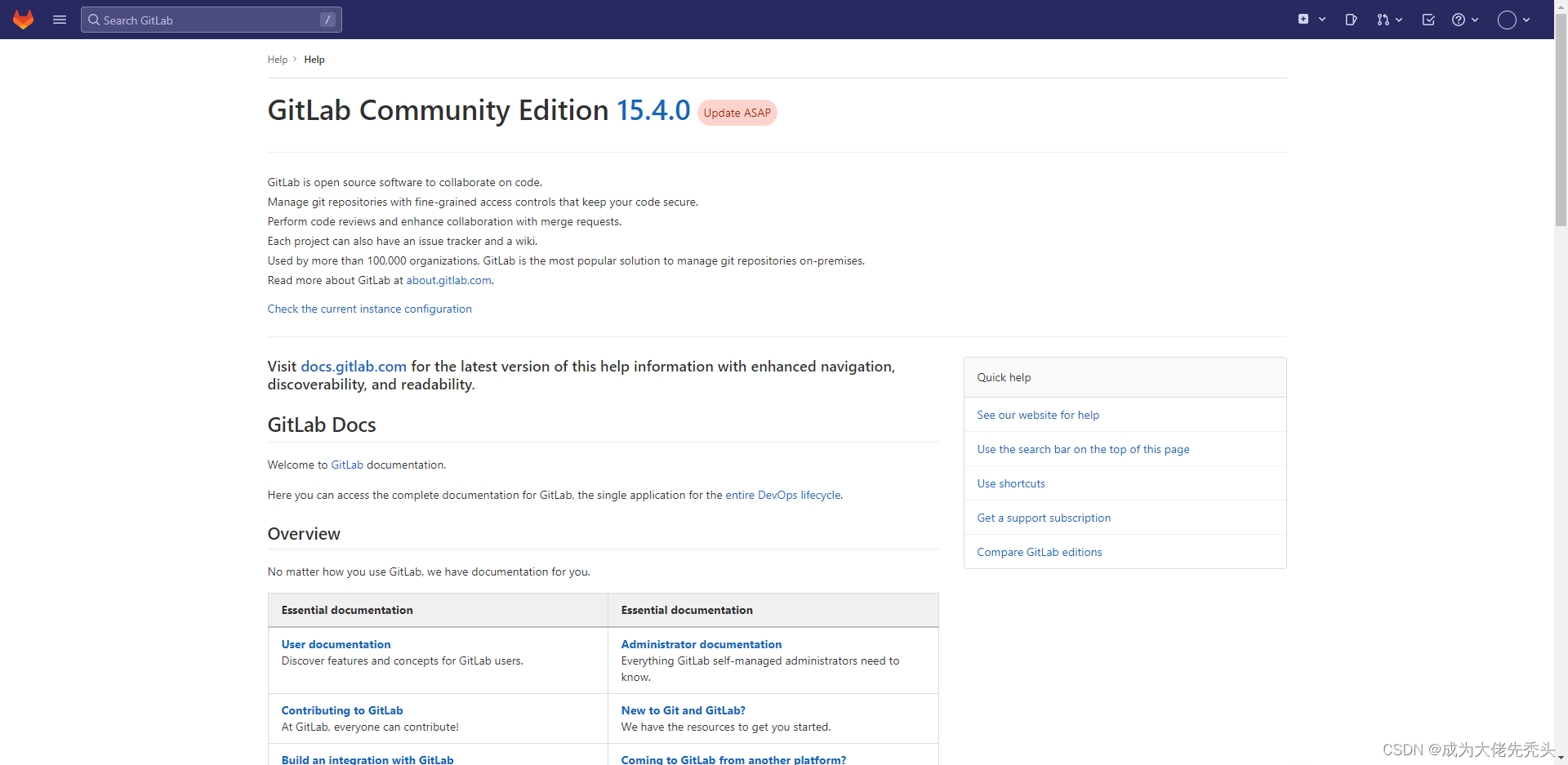The image size is (1568, 765).
Task: Open the Issues icon in header
Action: [1351, 20]
